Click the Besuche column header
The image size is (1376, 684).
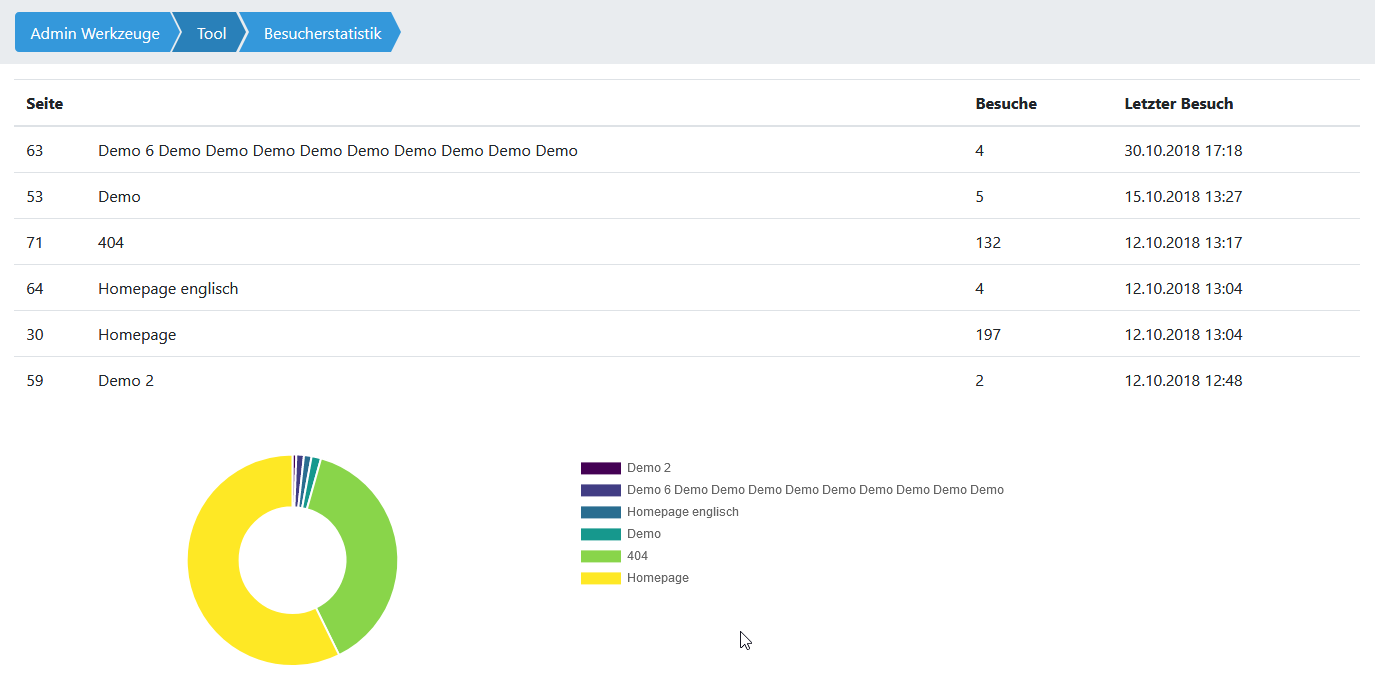click(1006, 103)
